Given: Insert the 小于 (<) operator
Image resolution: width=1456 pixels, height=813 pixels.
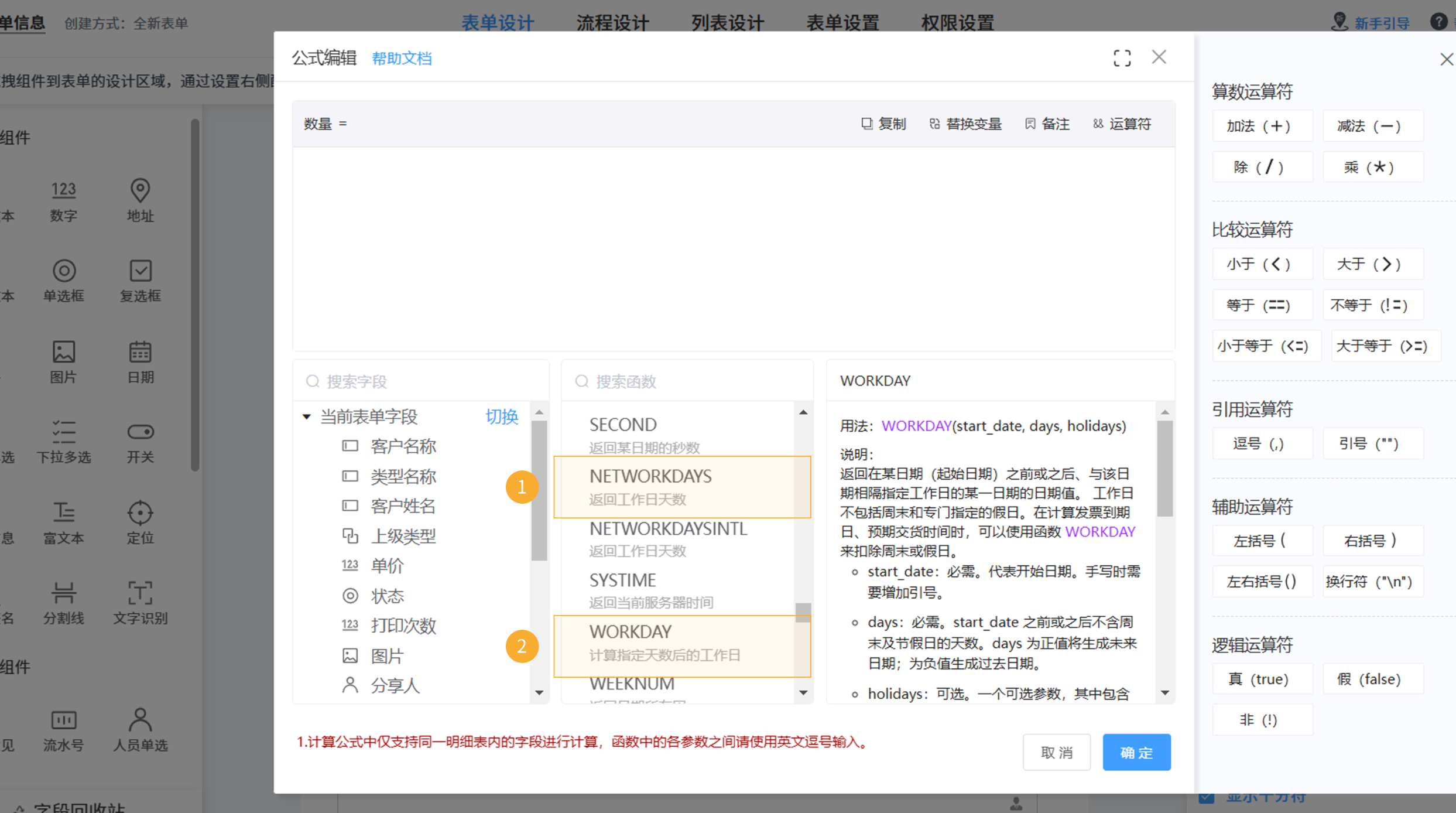Looking at the screenshot, I should click(x=1262, y=264).
